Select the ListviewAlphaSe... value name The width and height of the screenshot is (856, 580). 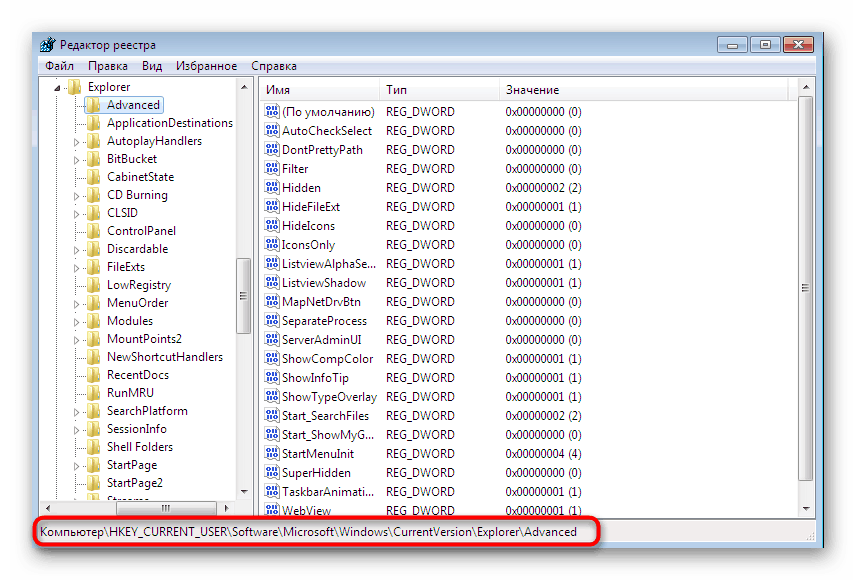[329, 264]
